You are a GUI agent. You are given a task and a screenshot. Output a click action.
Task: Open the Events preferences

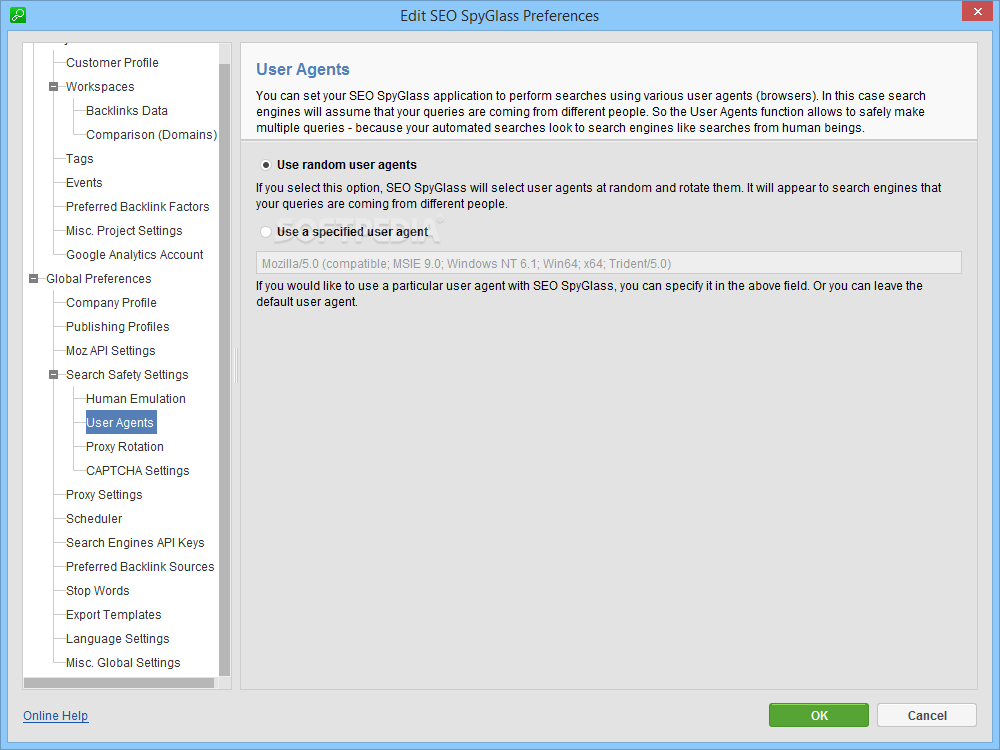coord(84,183)
